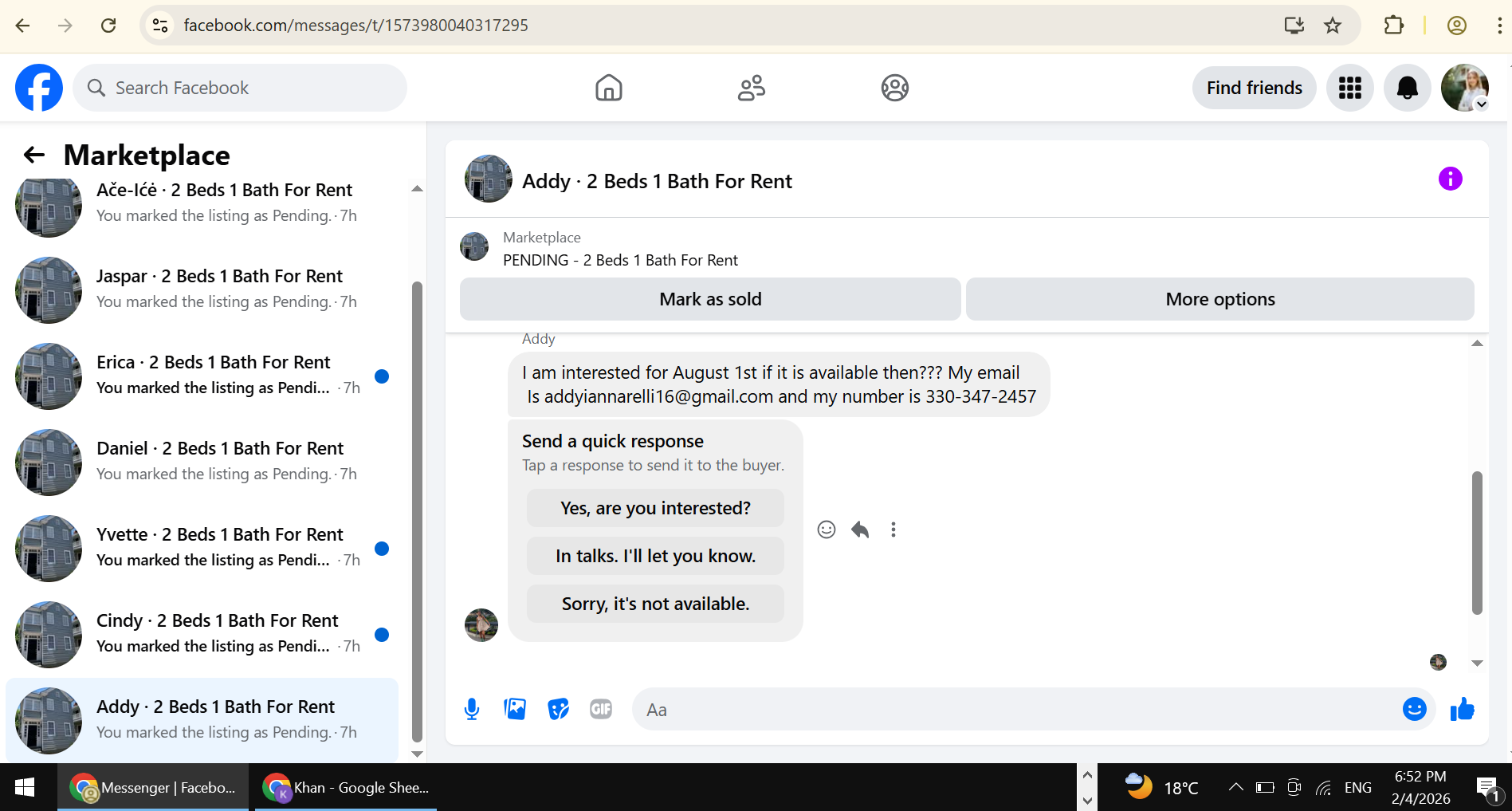Open the browser extensions icon
This screenshot has height=811, width=1512.
pyautogui.click(x=1394, y=26)
